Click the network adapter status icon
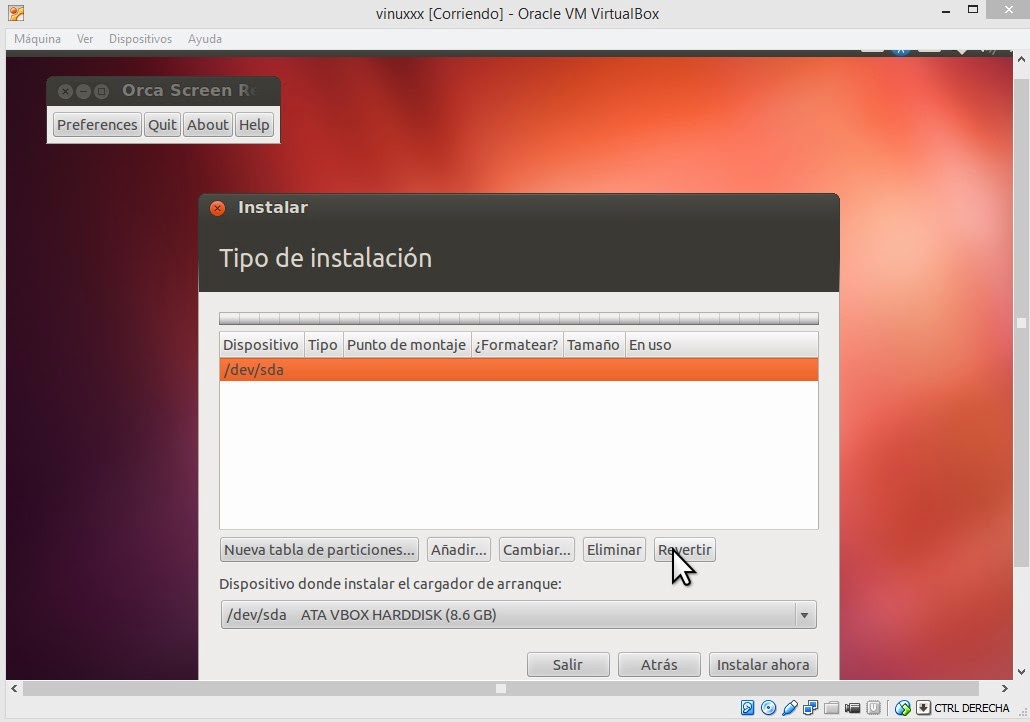This screenshot has width=1030, height=722. coord(810,708)
